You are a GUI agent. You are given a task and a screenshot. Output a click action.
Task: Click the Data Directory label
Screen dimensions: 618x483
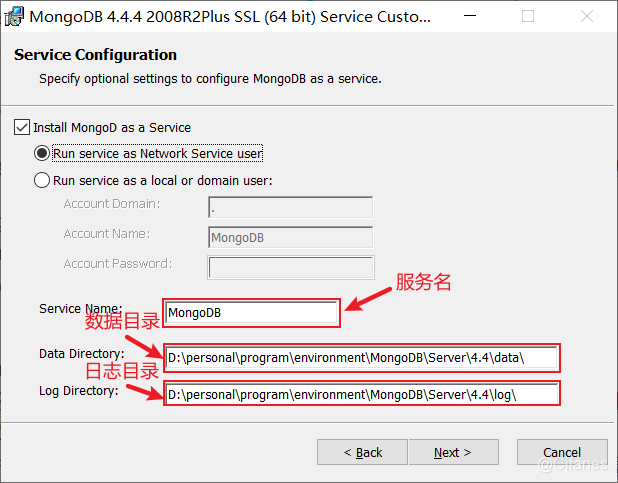pos(82,354)
